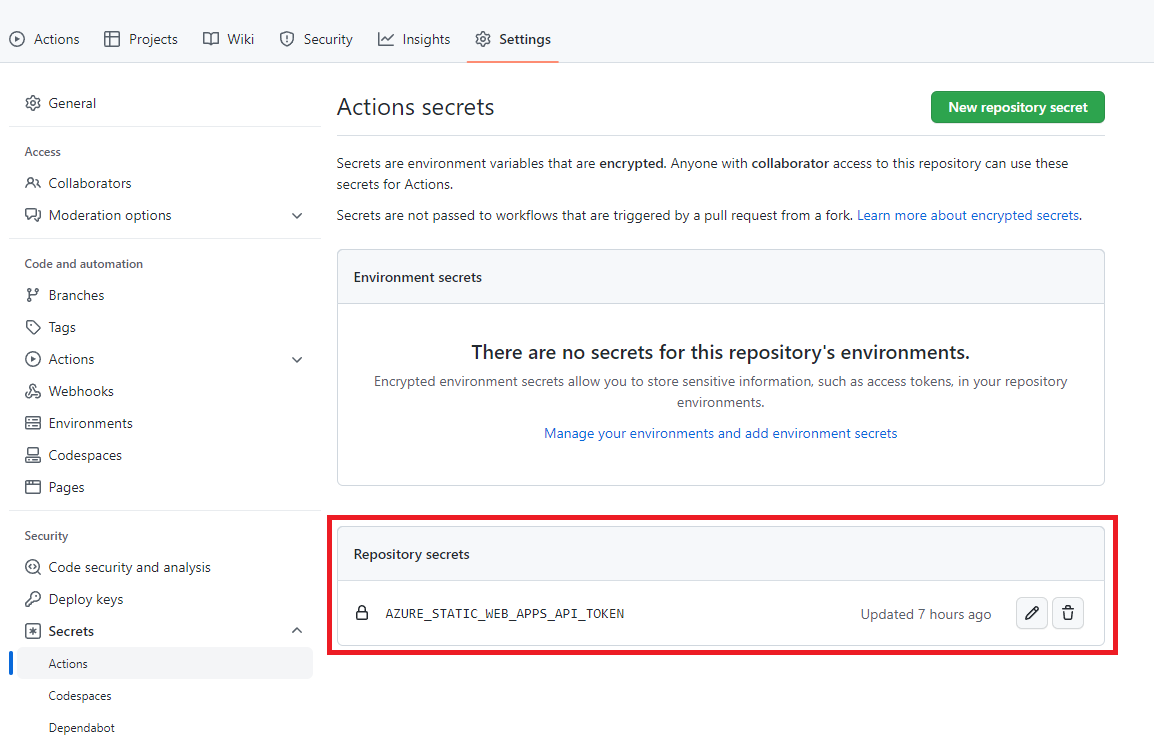This screenshot has width=1154, height=750.
Task: Open the Wiki tab
Action: tap(228, 39)
